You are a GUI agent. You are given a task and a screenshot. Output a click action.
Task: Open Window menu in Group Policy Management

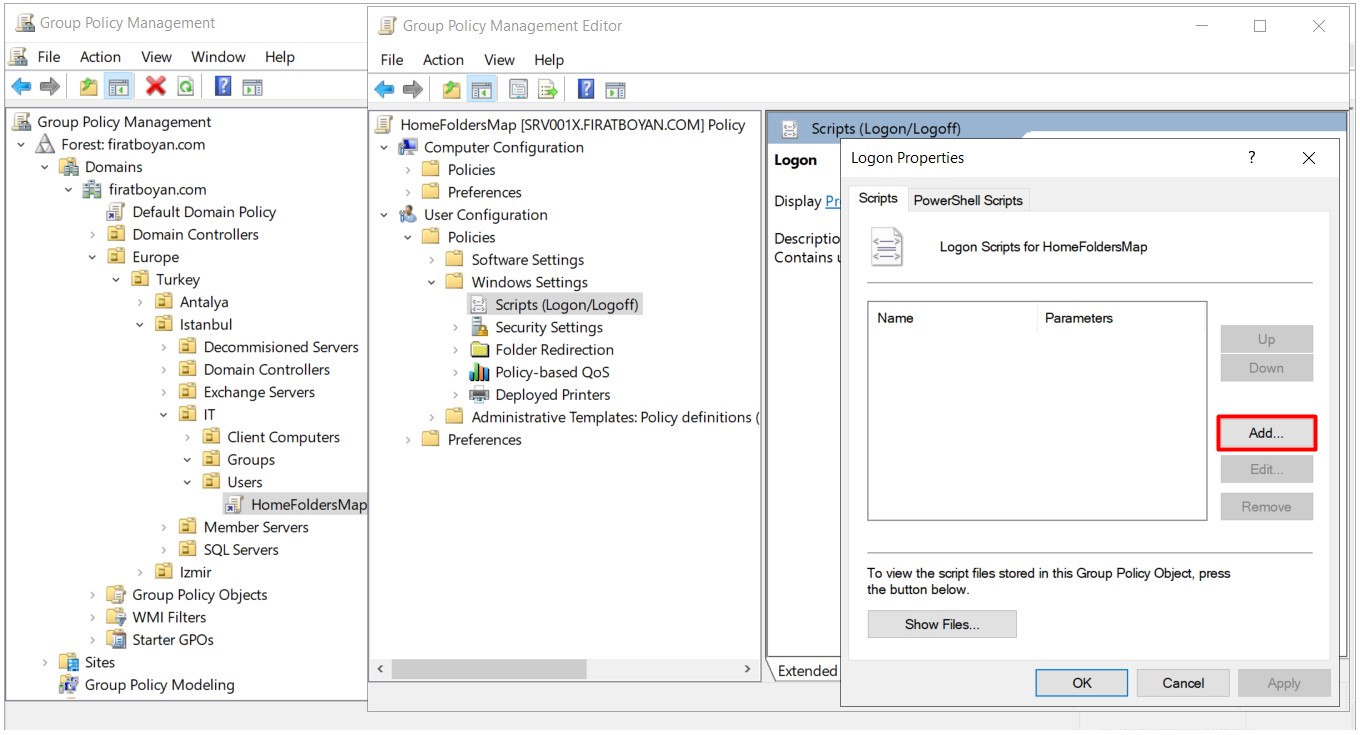coord(218,57)
